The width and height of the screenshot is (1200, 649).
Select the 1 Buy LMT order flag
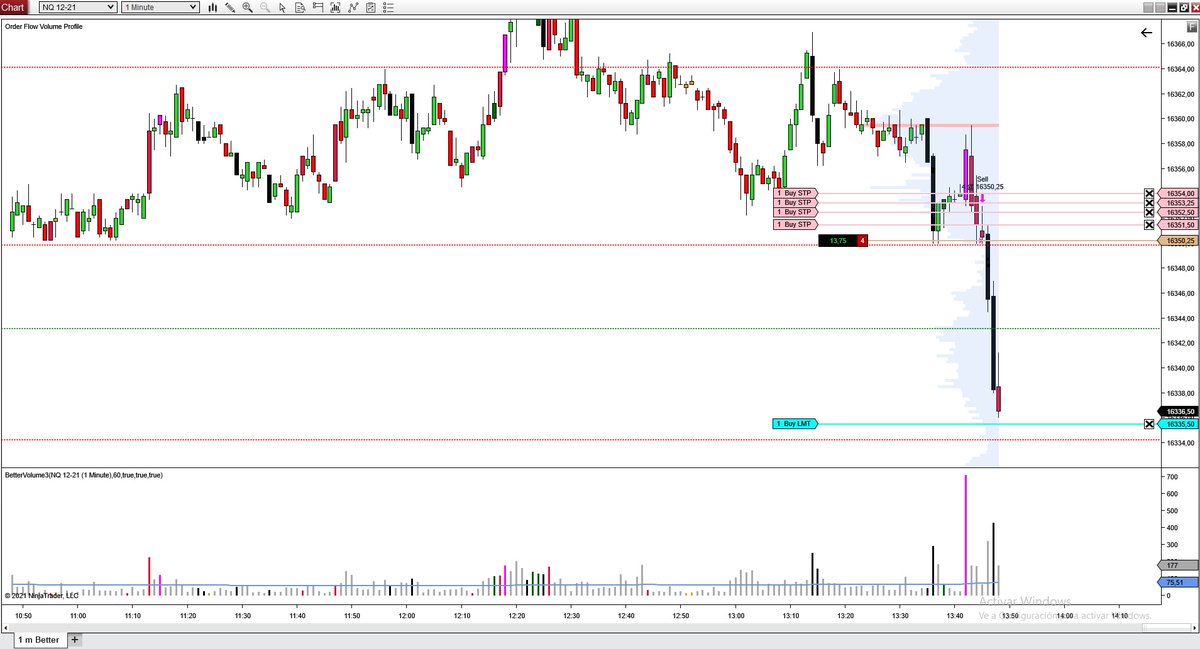[x=796, y=424]
